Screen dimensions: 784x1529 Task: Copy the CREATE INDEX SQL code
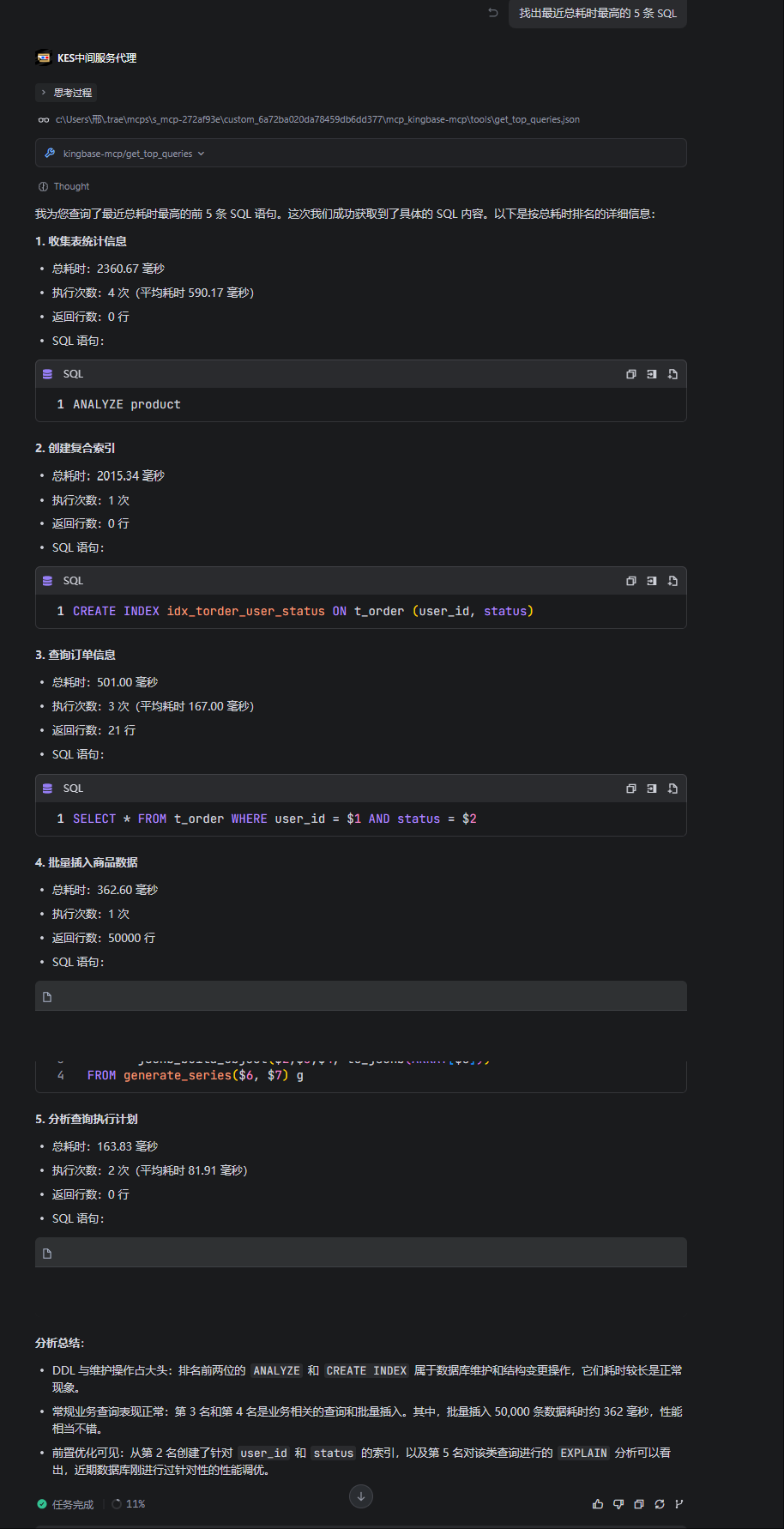pyautogui.click(x=631, y=581)
